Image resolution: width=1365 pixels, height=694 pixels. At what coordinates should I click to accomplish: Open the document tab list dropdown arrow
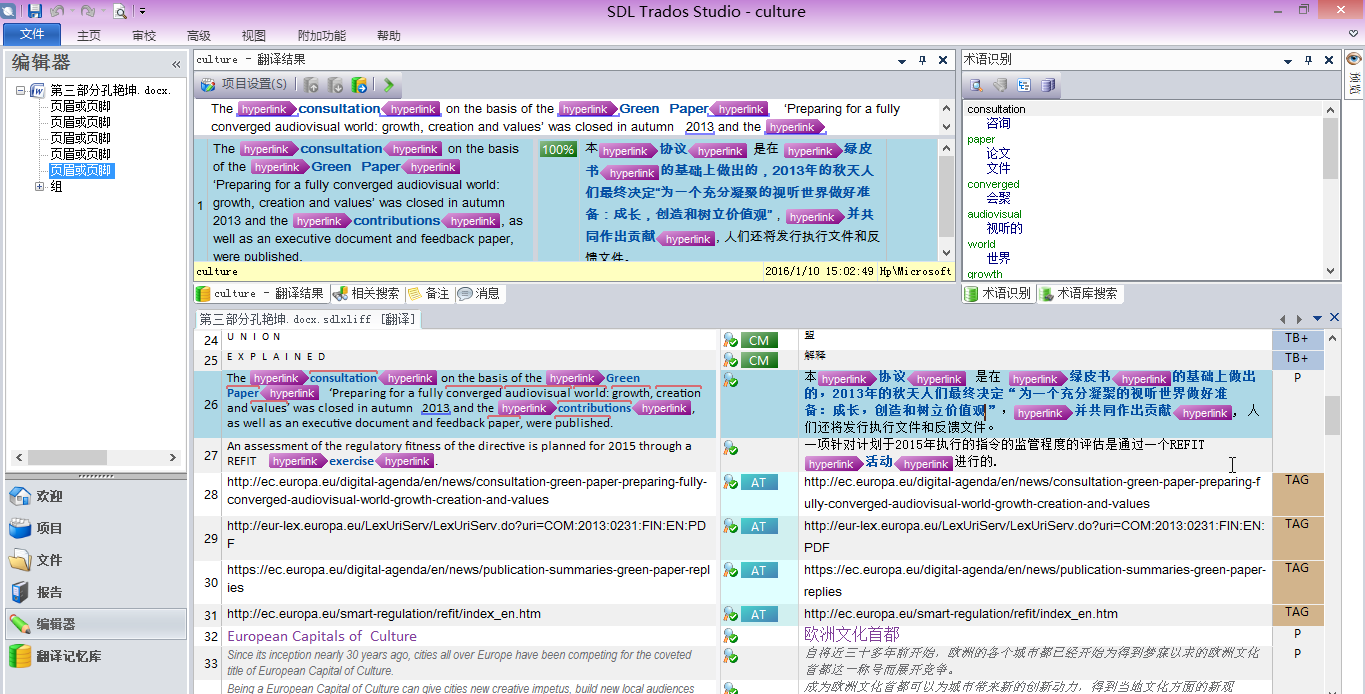pyautogui.click(x=1317, y=319)
